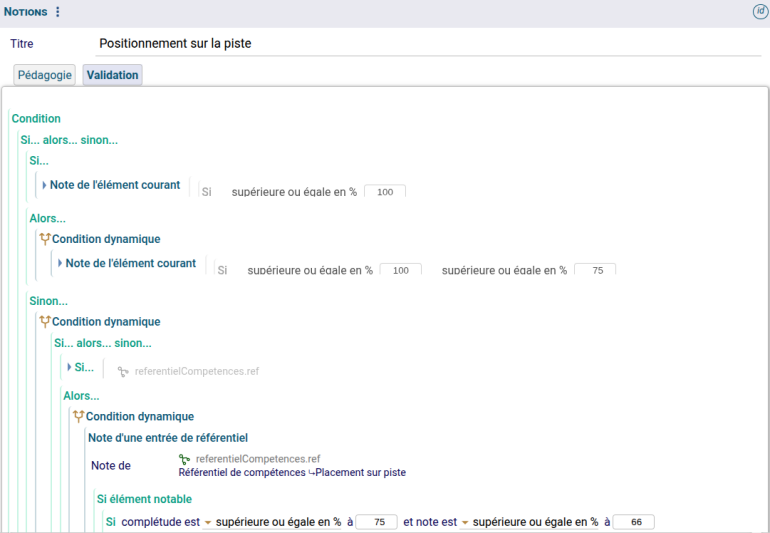Click the nested Alors... label
The height and width of the screenshot is (533, 770).
point(81,395)
